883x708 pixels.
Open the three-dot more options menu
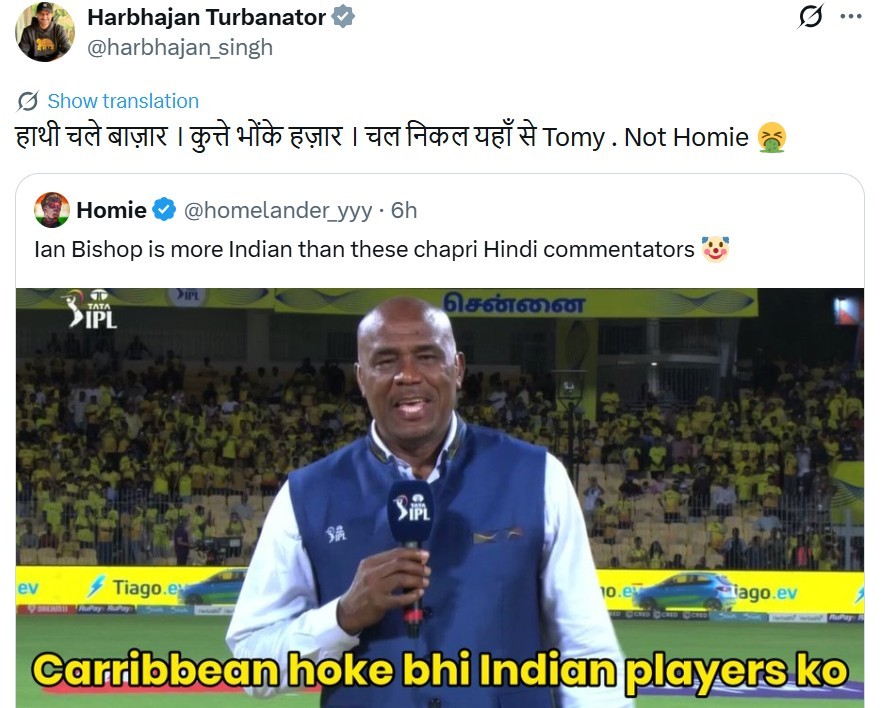tap(850, 16)
